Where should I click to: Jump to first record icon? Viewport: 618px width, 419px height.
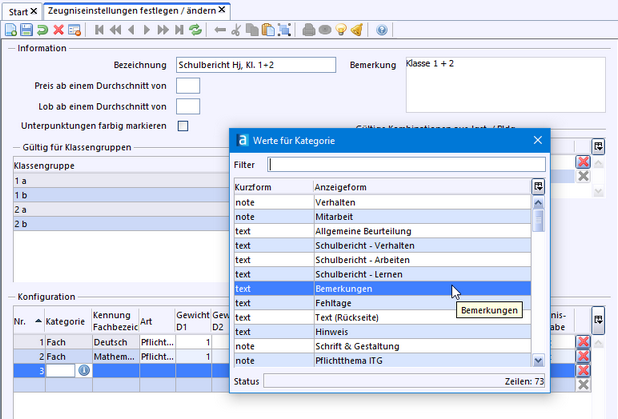pyautogui.click(x=99, y=30)
